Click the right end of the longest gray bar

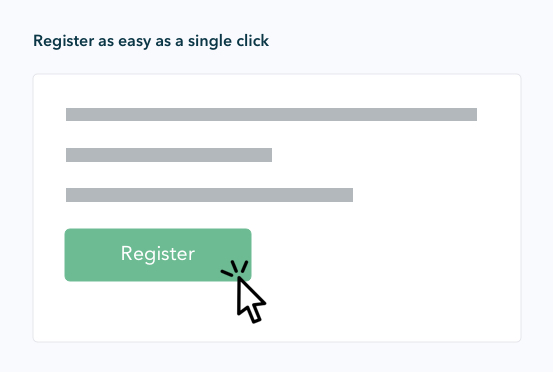tap(473, 114)
